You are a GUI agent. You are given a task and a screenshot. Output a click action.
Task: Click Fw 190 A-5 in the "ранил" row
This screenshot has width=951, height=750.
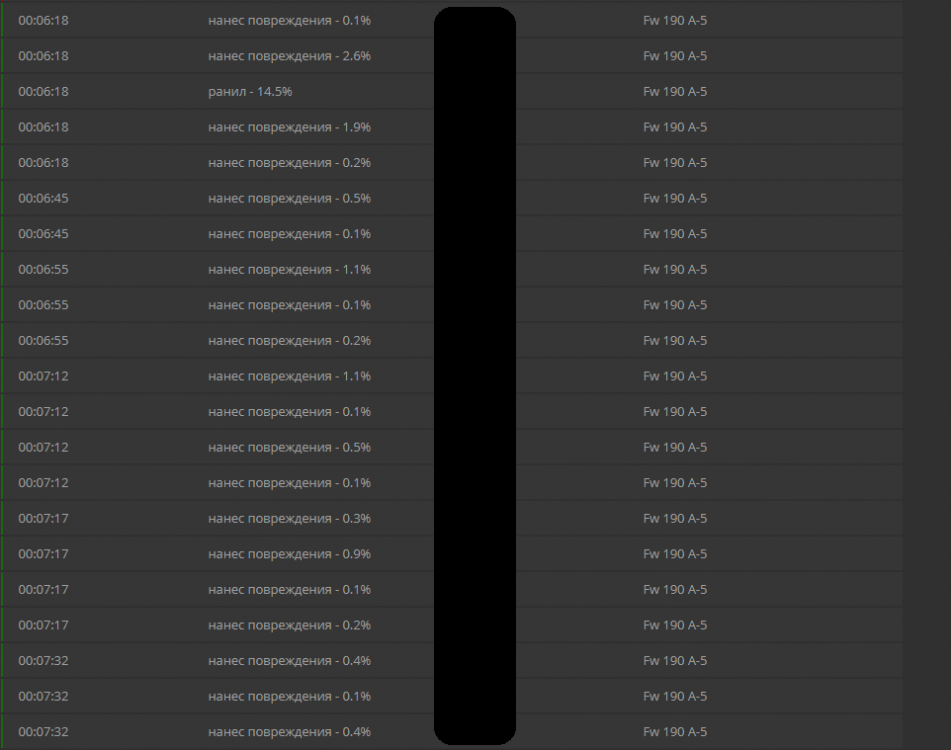coord(675,92)
